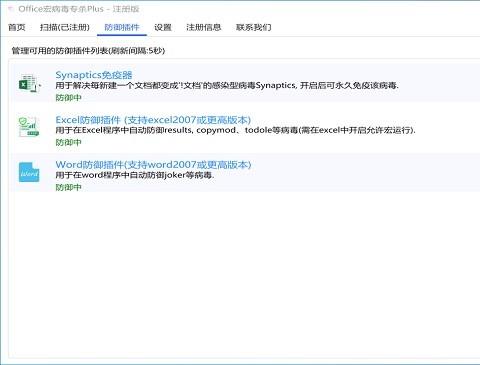Go to 注册信息 tab
Image resolution: width=480 pixels, height=365 pixels.
tap(204, 27)
